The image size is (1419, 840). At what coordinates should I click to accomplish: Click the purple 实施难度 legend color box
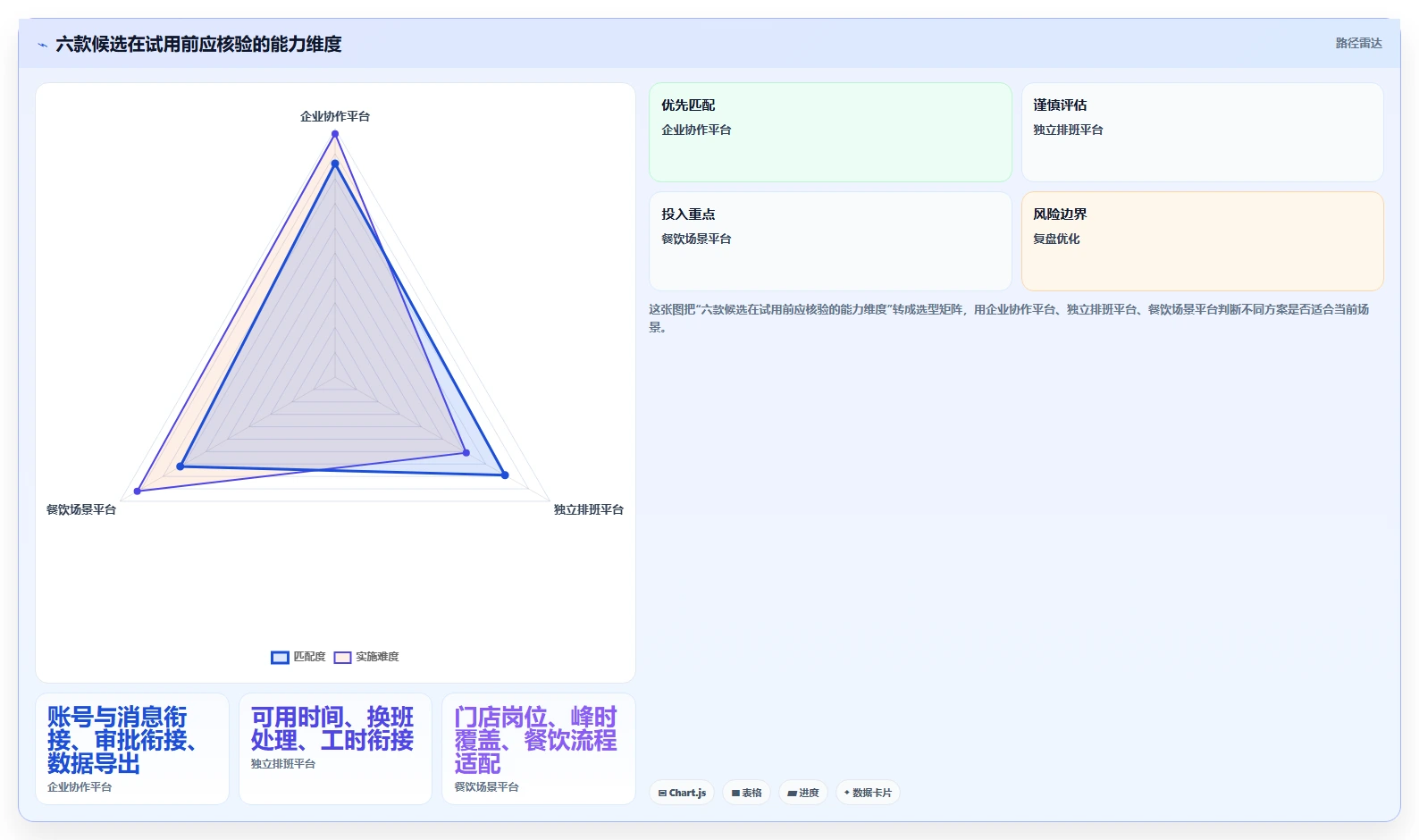point(342,658)
